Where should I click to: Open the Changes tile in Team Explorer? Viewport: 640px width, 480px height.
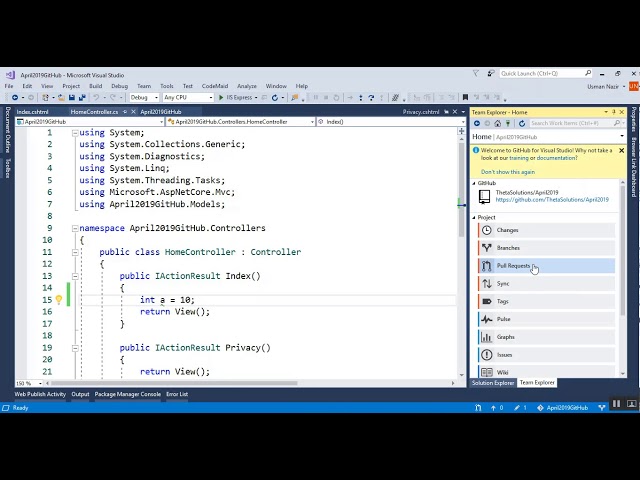tap(547, 230)
